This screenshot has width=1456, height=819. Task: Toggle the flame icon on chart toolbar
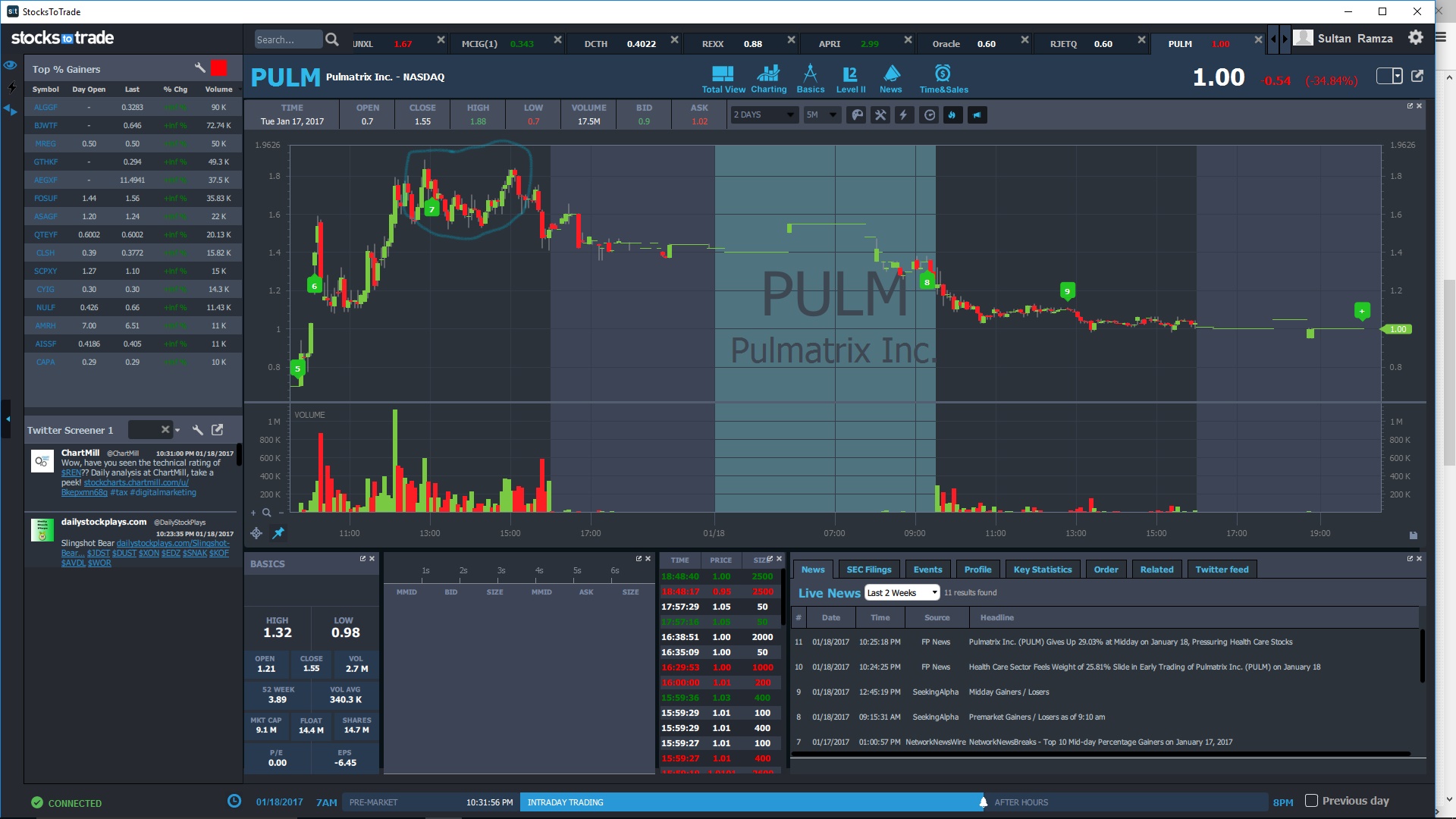coord(952,115)
